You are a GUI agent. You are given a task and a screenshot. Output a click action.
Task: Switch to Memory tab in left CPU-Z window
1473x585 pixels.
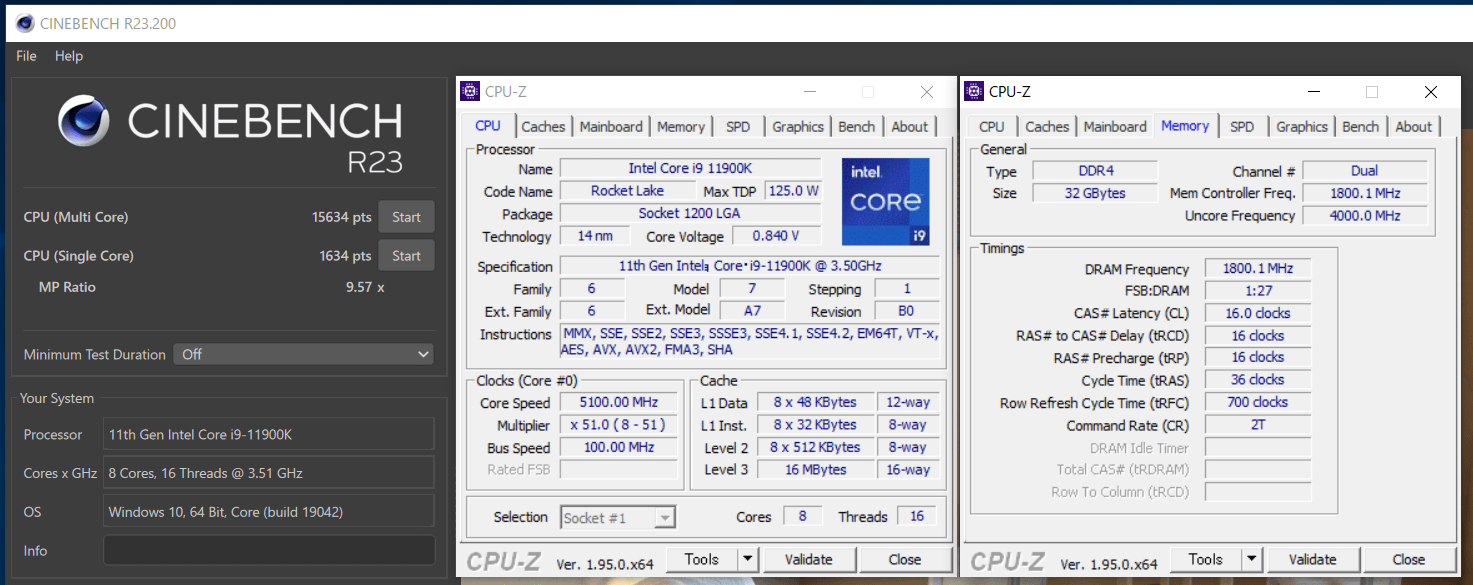(681, 127)
